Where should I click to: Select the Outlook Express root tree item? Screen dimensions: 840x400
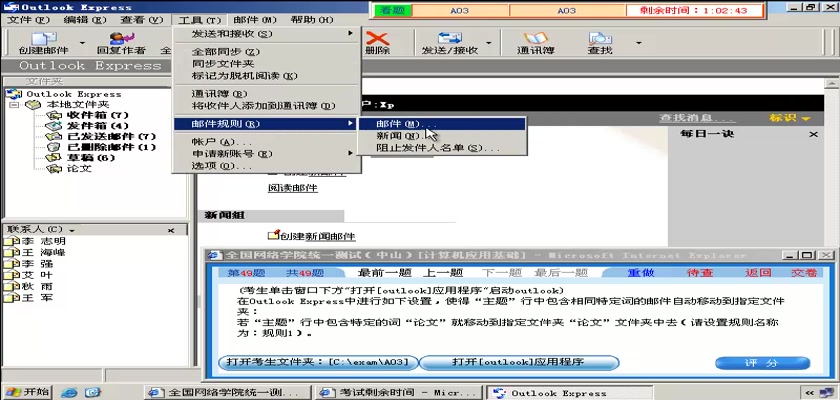click(x=64, y=94)
